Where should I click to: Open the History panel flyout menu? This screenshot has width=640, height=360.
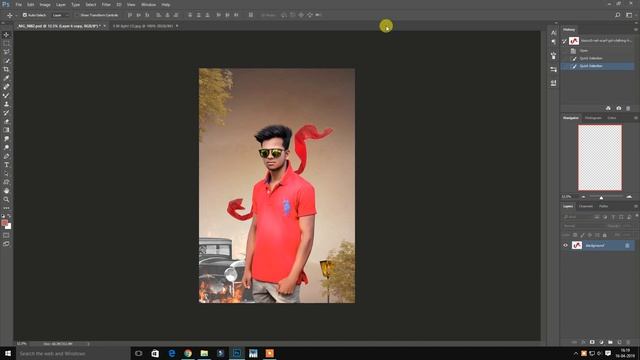click(x=636, y=29)
